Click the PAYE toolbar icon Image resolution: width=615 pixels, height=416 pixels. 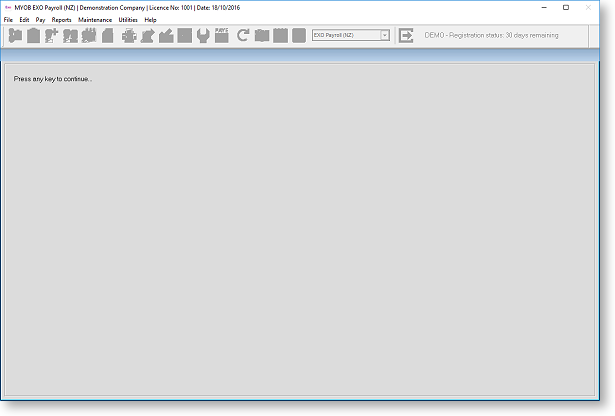[x=222, y=35]
